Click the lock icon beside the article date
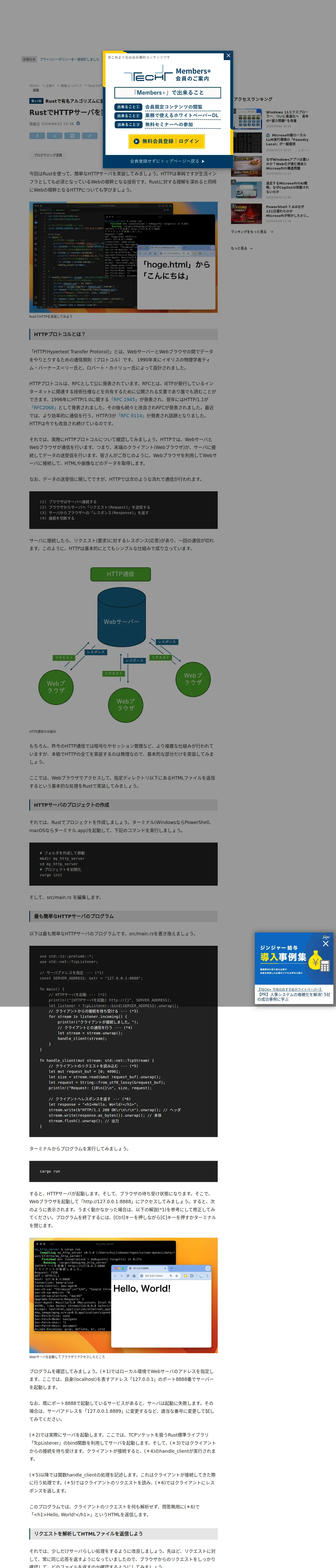 click(x=78, y=123)
